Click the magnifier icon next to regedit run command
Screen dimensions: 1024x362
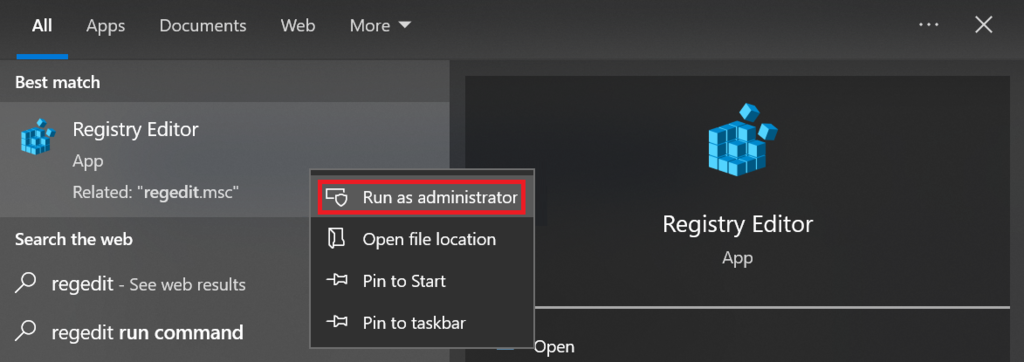pos(25,331)
